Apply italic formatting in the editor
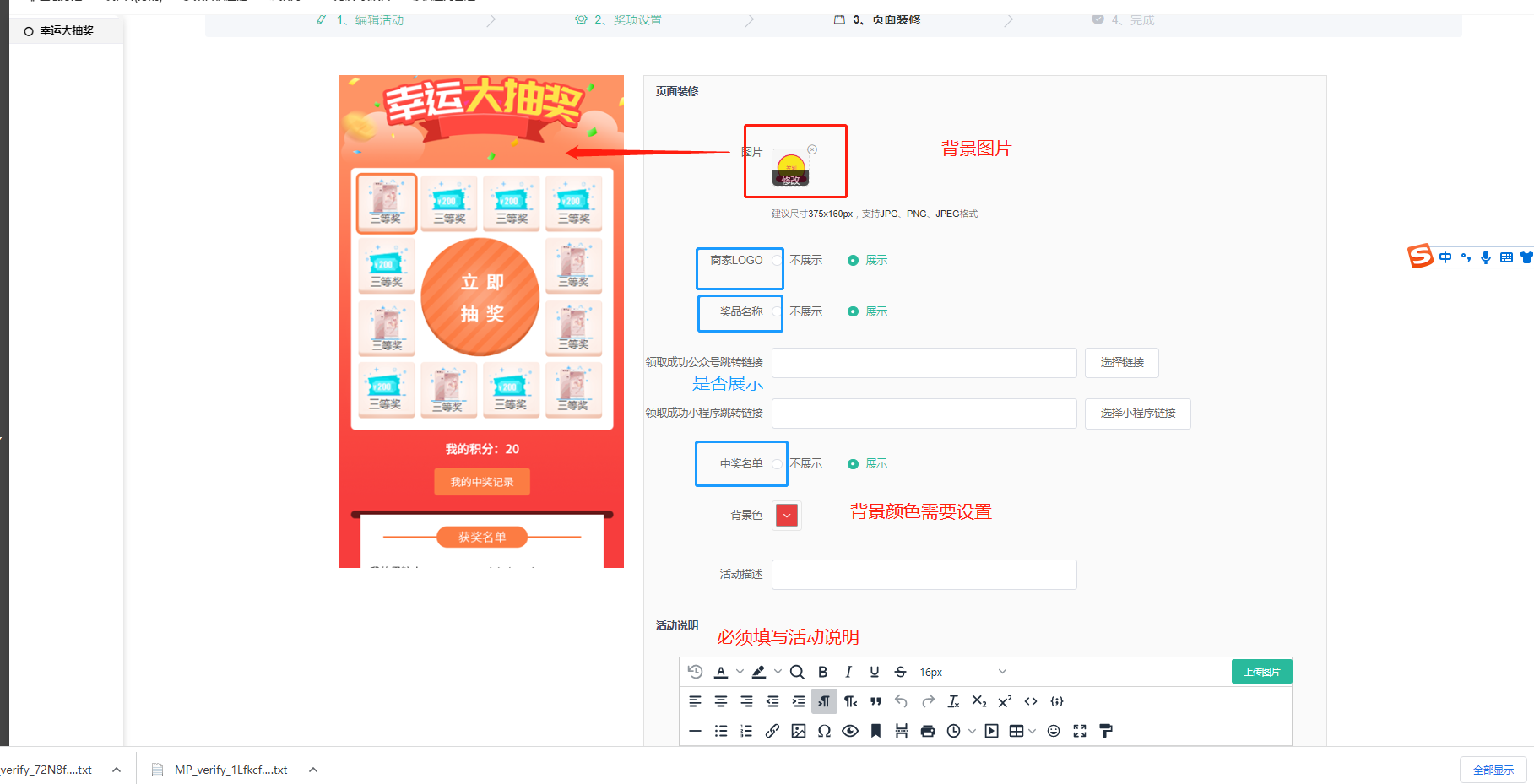The width and height of the screenshot is (1534, 784). pos(848,672)
